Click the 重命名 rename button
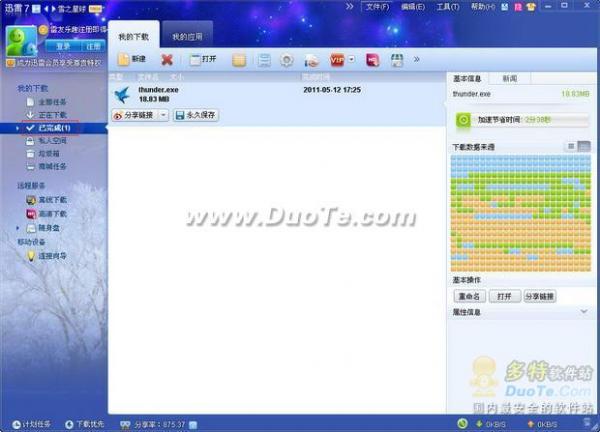 (x=469, y=297)
